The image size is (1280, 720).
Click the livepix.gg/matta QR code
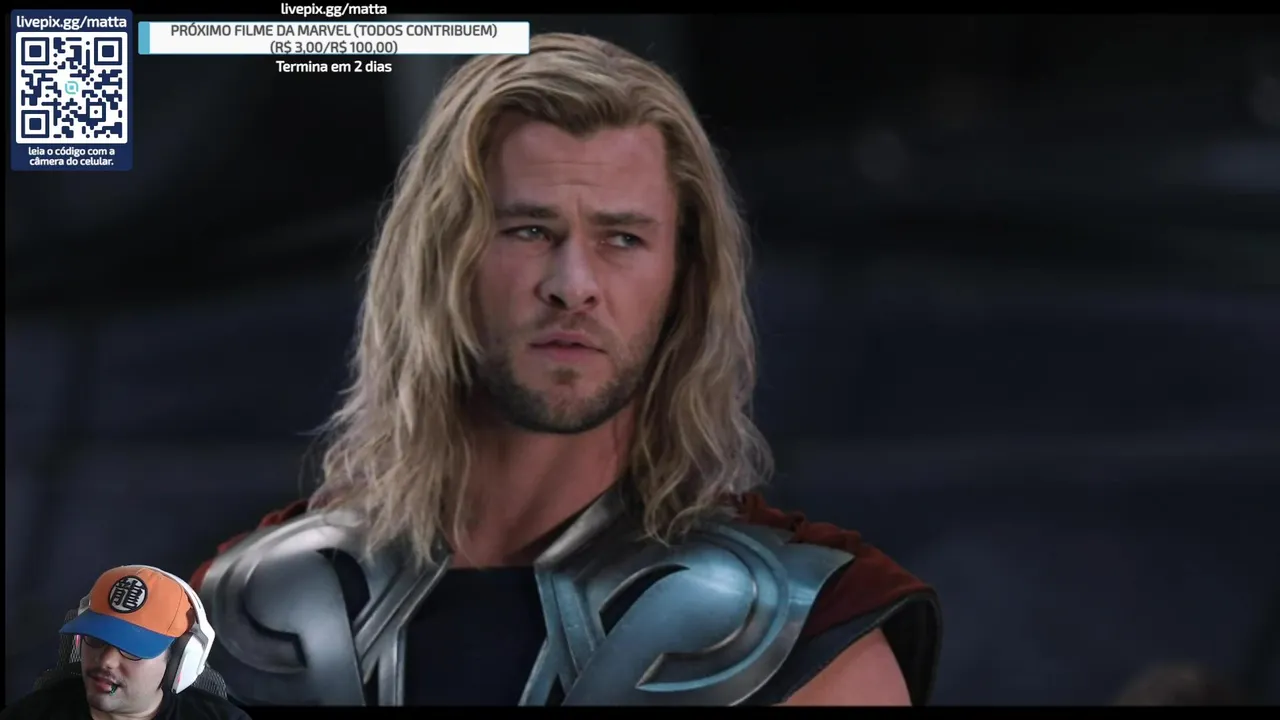click(x=72, y=88)
